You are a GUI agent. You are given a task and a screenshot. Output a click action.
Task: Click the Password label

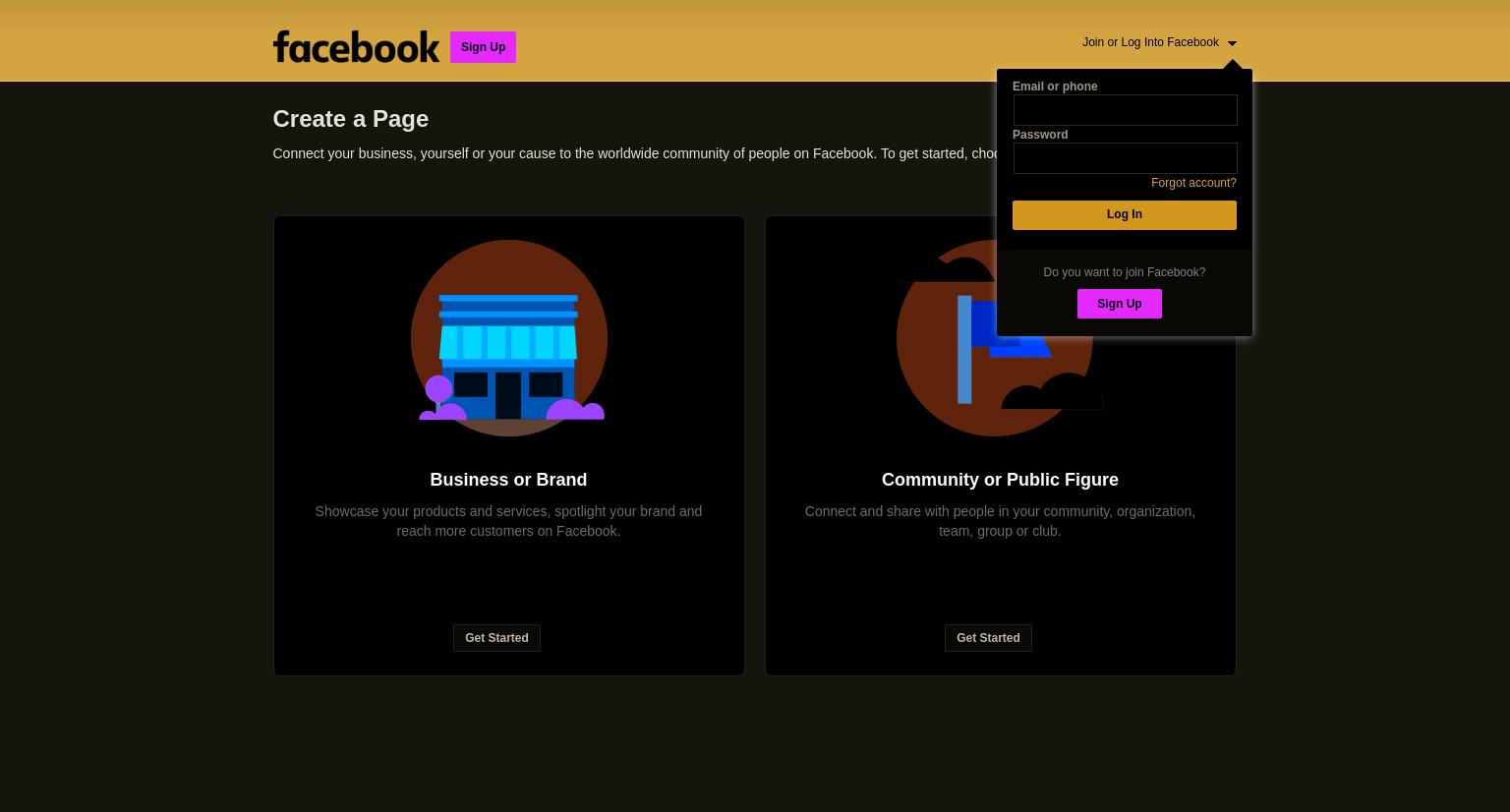pyautogui.click(x=1040, y=135)
